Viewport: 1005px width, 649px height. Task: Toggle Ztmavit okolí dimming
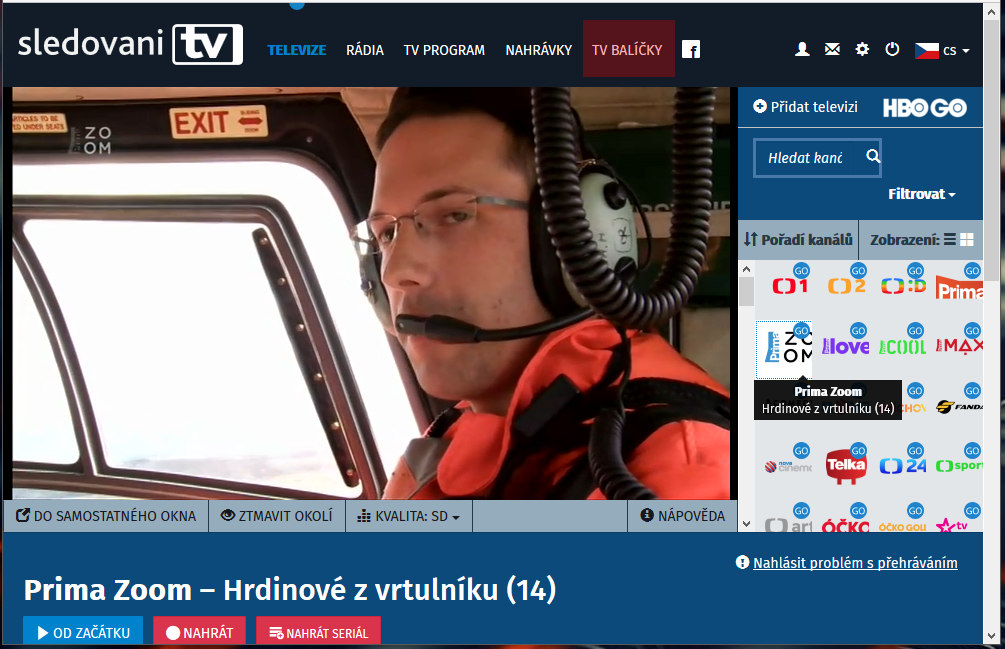pos(277,516)
